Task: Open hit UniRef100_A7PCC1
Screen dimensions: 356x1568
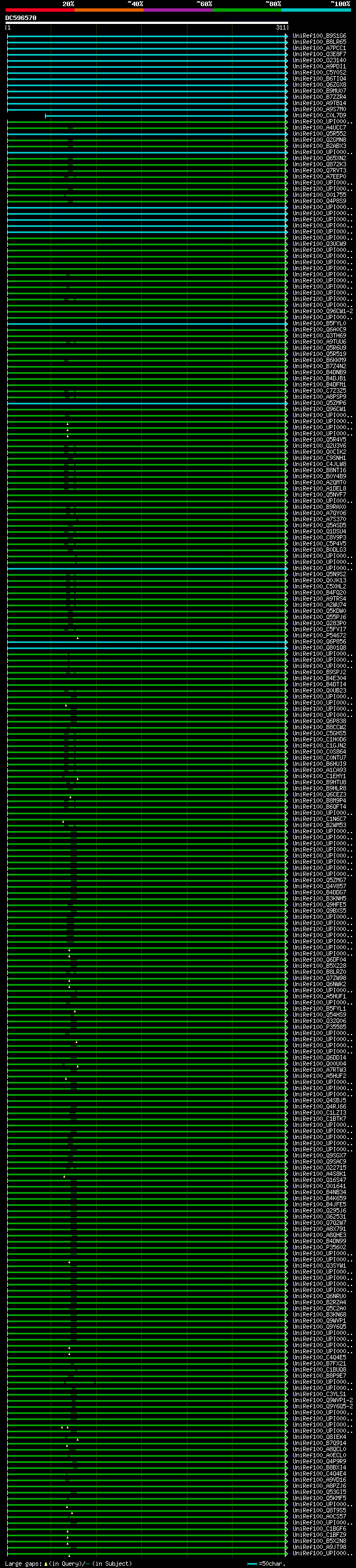Action: 319,48
